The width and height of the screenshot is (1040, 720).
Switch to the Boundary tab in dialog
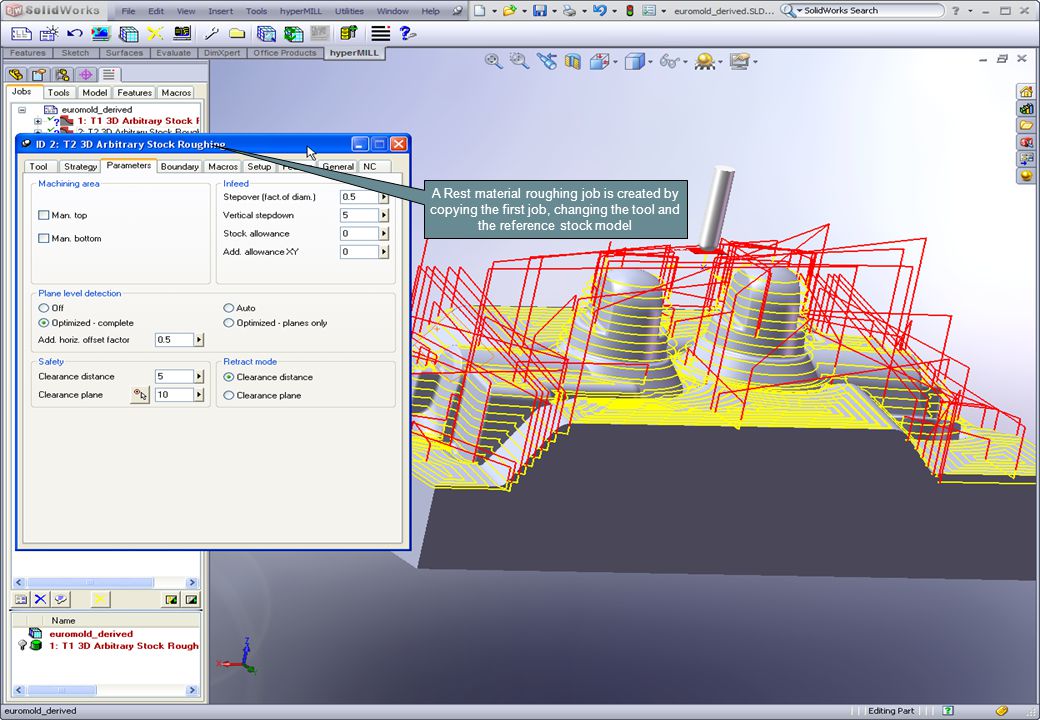(x=179, y=166)
